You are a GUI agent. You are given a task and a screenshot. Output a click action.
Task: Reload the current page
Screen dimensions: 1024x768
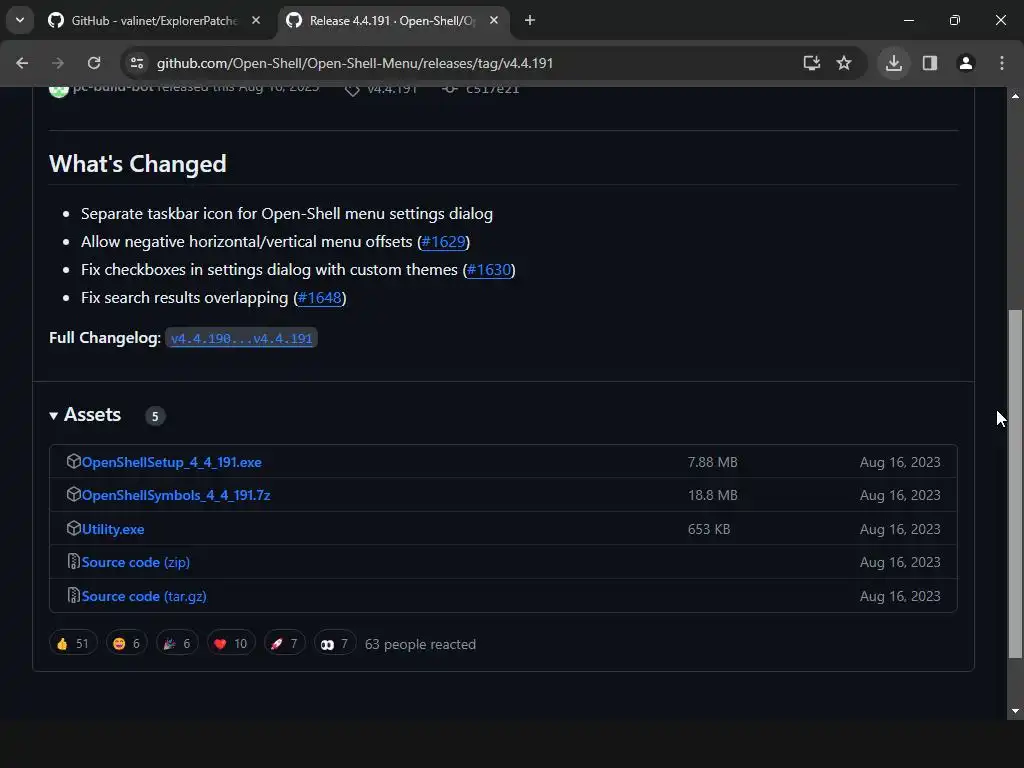point(94,63)
